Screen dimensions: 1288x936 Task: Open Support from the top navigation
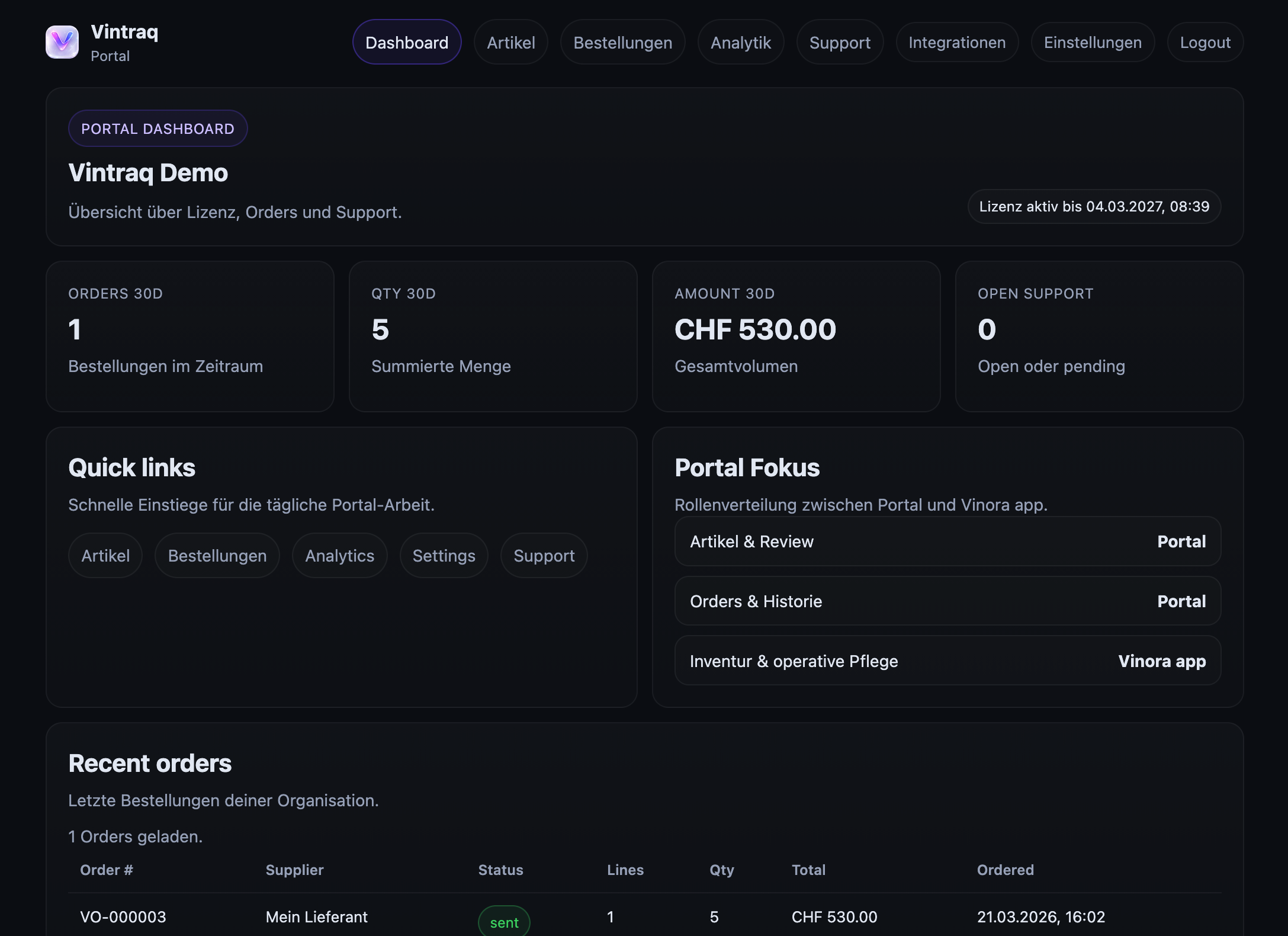click(x=840, y=42)
